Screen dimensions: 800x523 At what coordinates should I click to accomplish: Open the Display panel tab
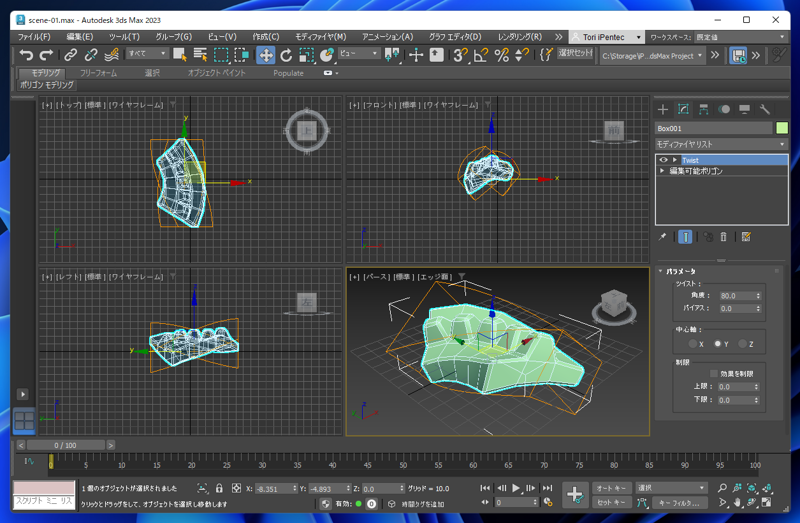click(x=744, y=109)
